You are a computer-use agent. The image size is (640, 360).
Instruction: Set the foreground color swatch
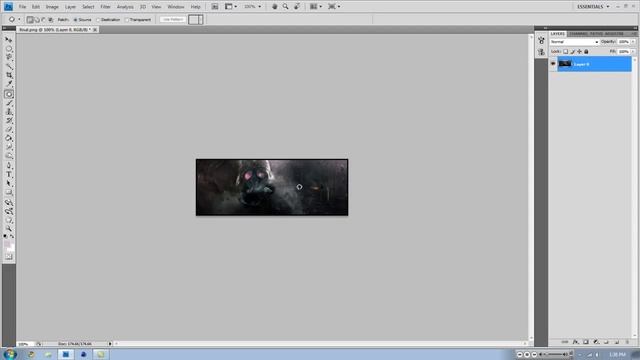click(x=7, y=244)
